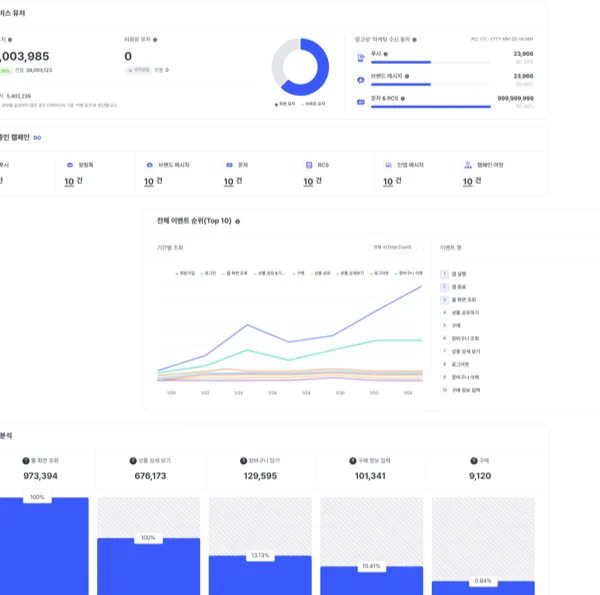Click rank 2 badge in event list
Viewport: 600px width, 595px height.
pyautogui.click(x=445, y=287)
